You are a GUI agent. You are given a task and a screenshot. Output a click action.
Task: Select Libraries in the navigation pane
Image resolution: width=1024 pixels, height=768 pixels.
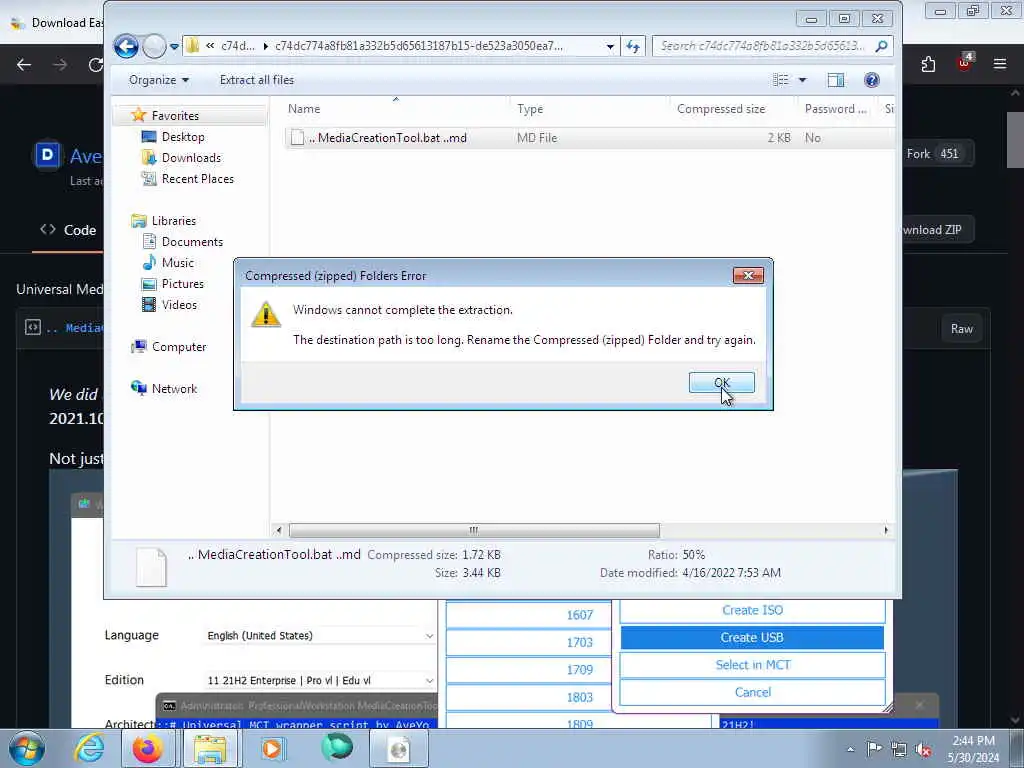174,221
